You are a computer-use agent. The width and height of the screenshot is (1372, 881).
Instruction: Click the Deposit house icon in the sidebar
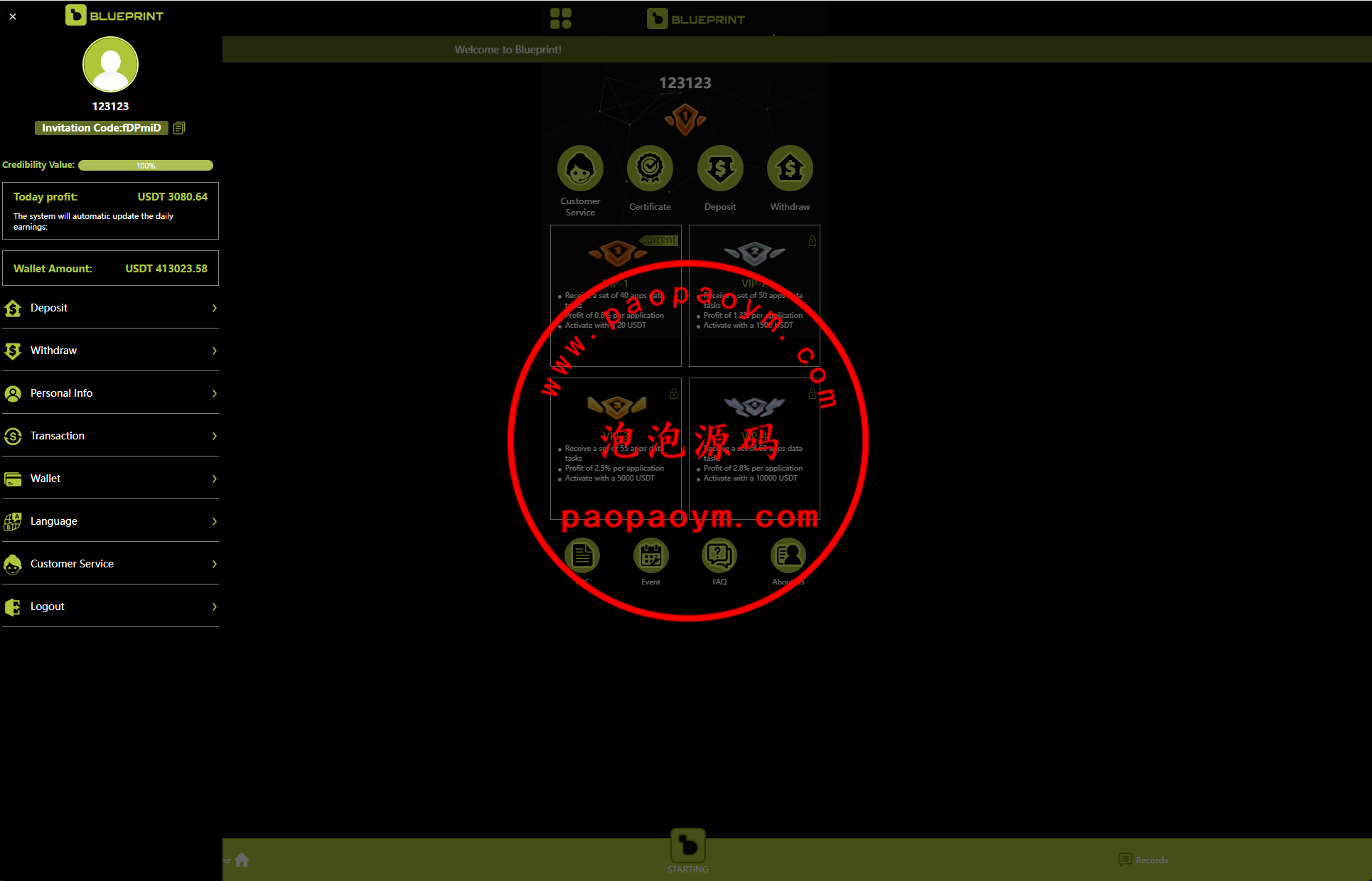point(13,308)
